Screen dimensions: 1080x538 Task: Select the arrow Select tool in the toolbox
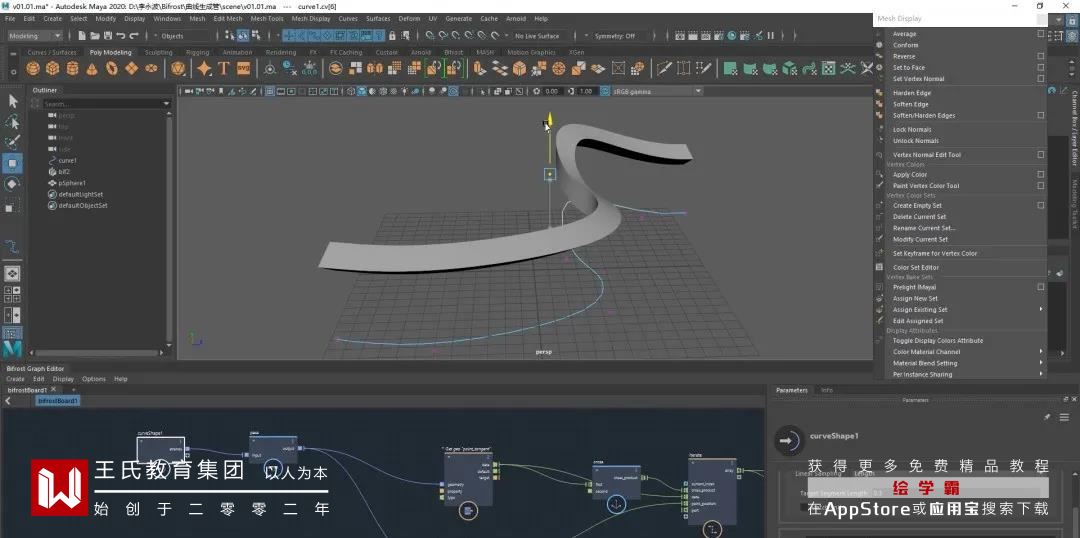coord(12,101)
